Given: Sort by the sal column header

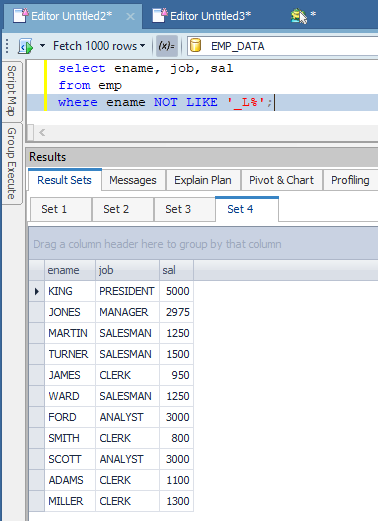Looking at the screenshot, I should [x=176, y=270].
